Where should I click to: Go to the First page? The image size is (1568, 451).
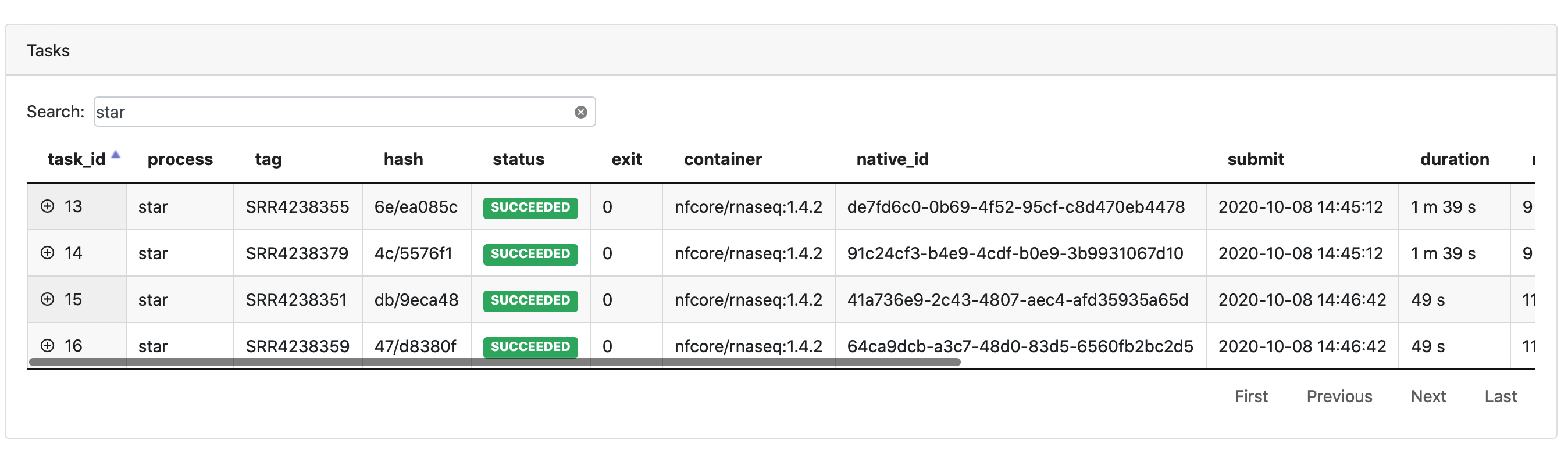coord(1250,396)
